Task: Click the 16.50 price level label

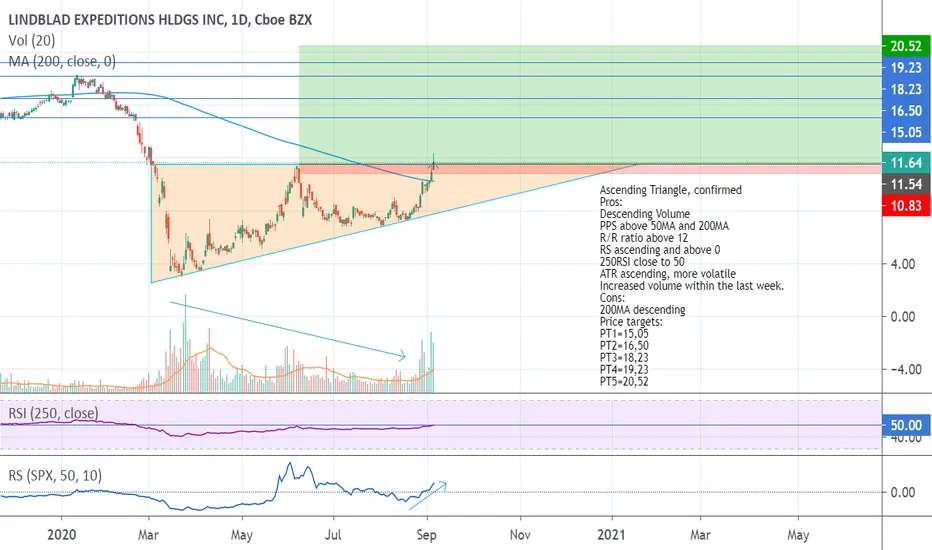Action: pos(906,111)
